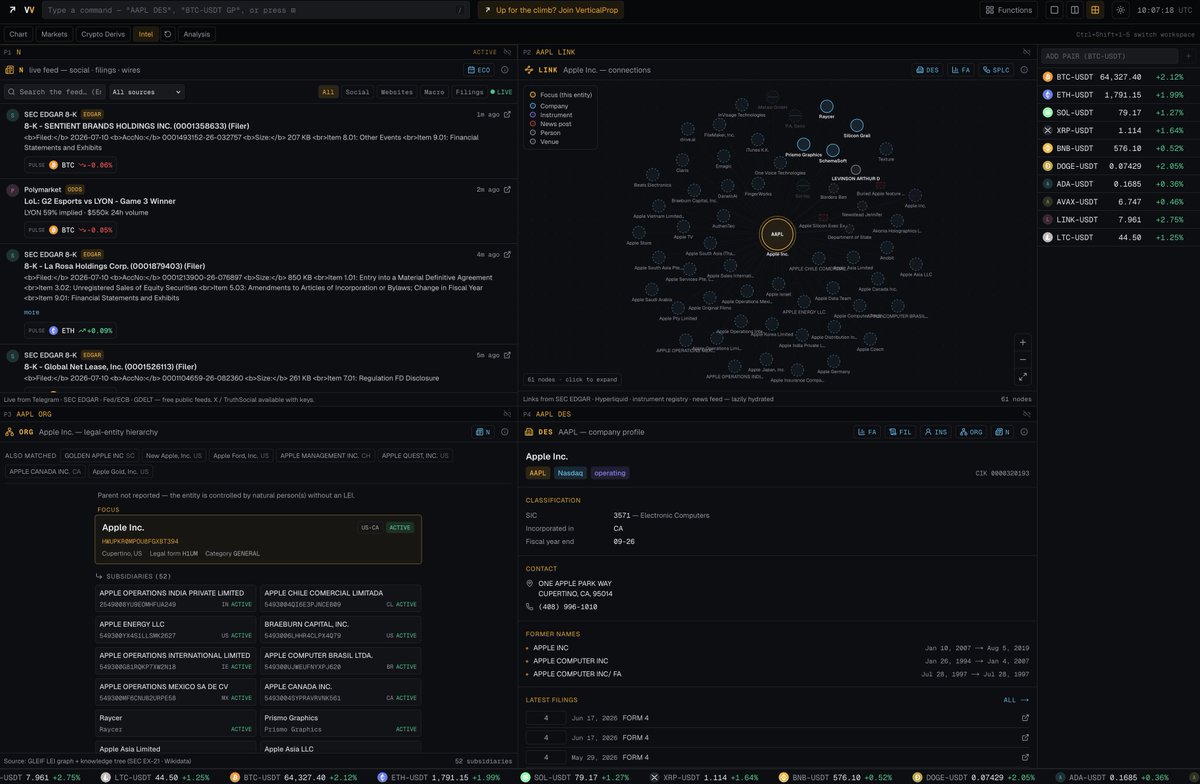This screenshot has height=784, width=1200.
Task: Select the Intel workspace tab
Action: [146, 34]
